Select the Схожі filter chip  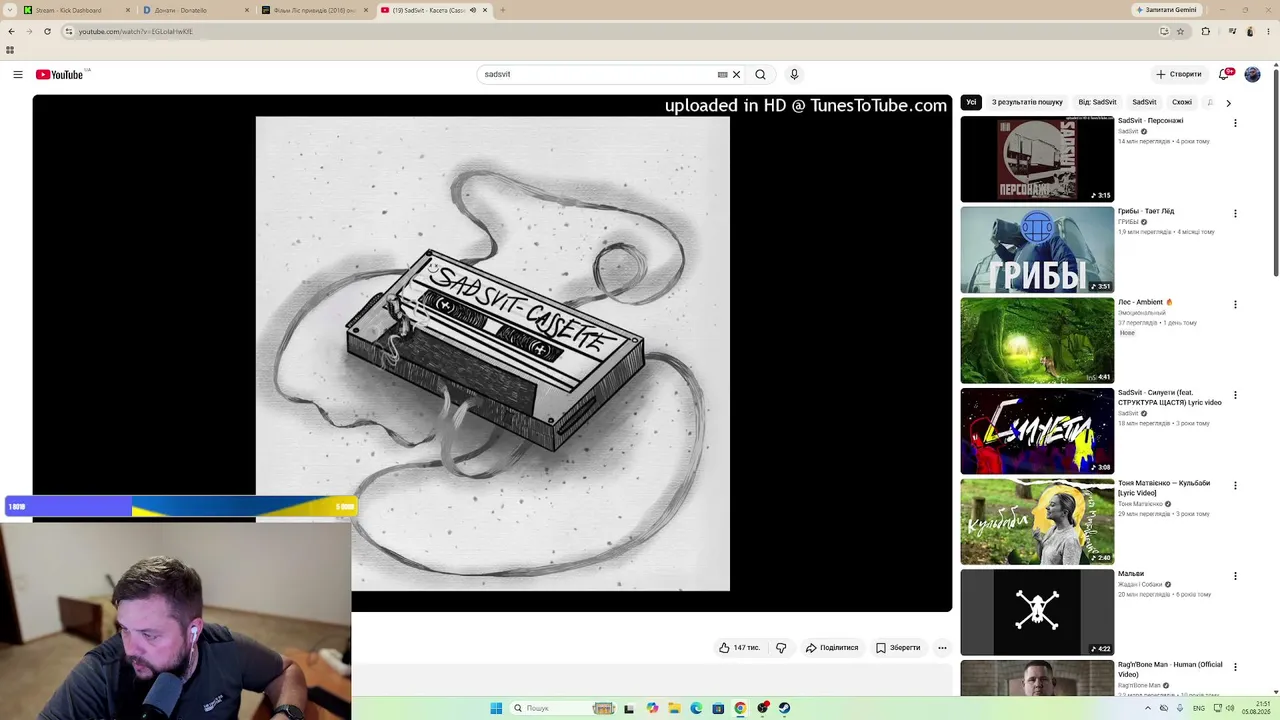tap(1182, 102)
